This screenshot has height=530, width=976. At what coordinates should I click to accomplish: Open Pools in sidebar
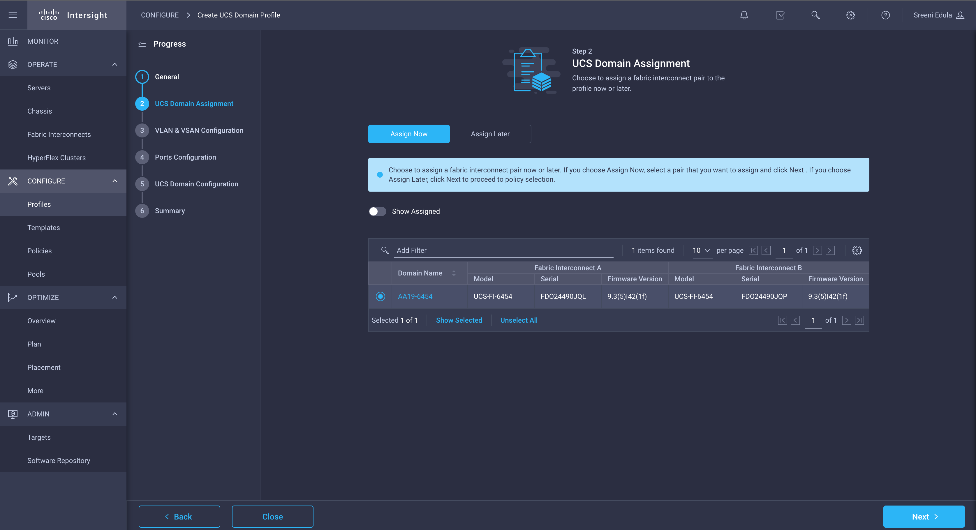pos(36,274)
